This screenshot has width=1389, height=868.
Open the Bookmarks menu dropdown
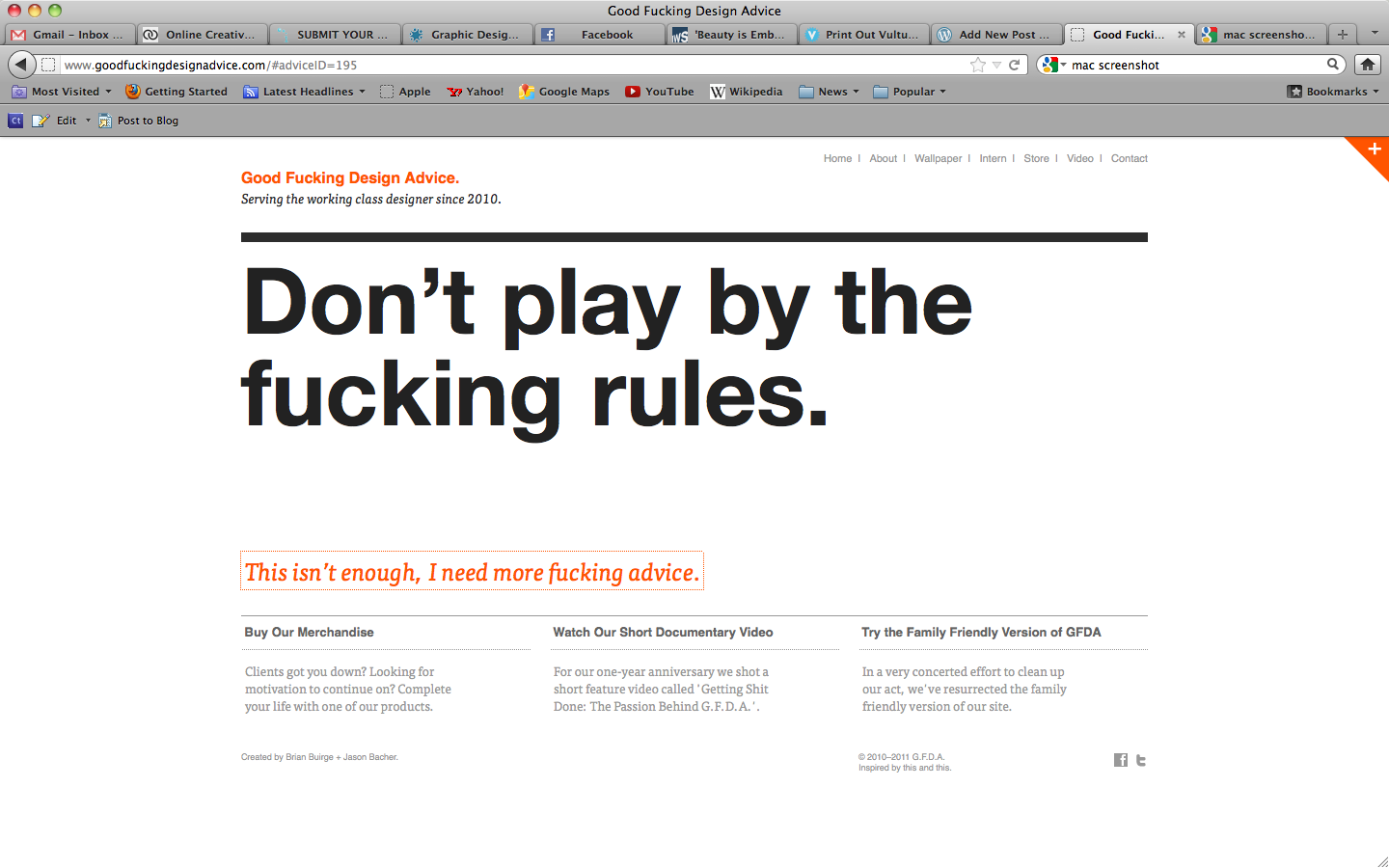1334,92
